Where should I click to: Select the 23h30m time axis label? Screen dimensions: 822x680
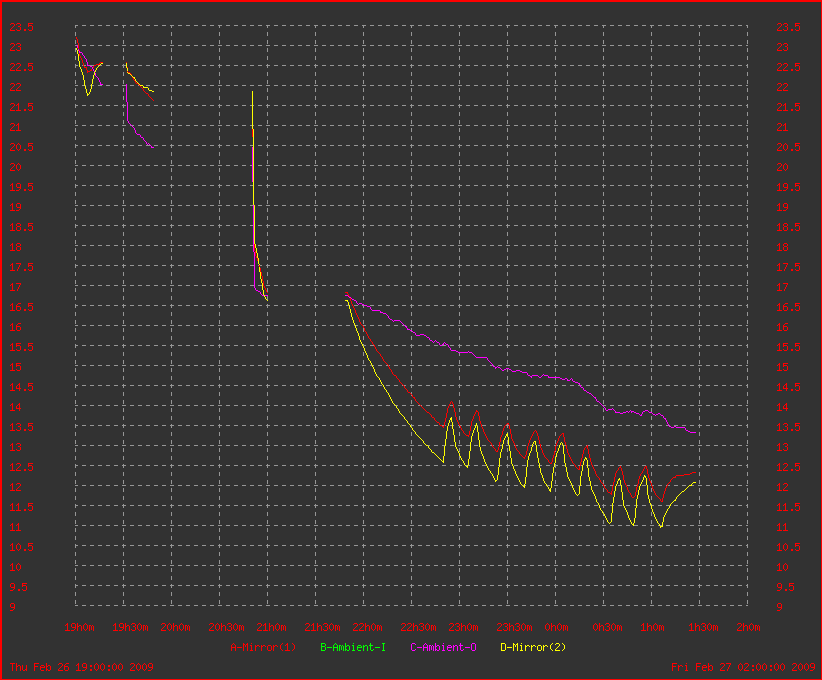click(514, 628)
